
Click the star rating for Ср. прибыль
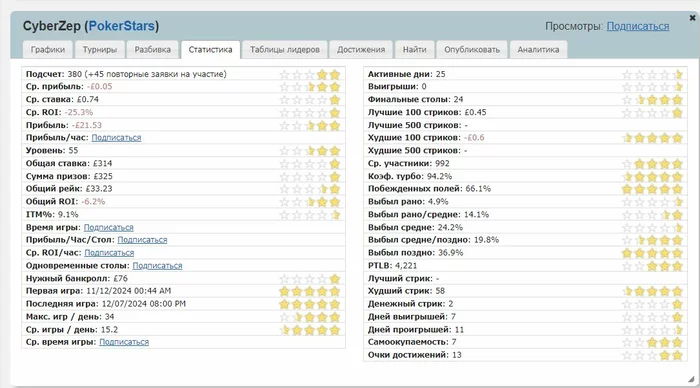click(x=310, y=87)
